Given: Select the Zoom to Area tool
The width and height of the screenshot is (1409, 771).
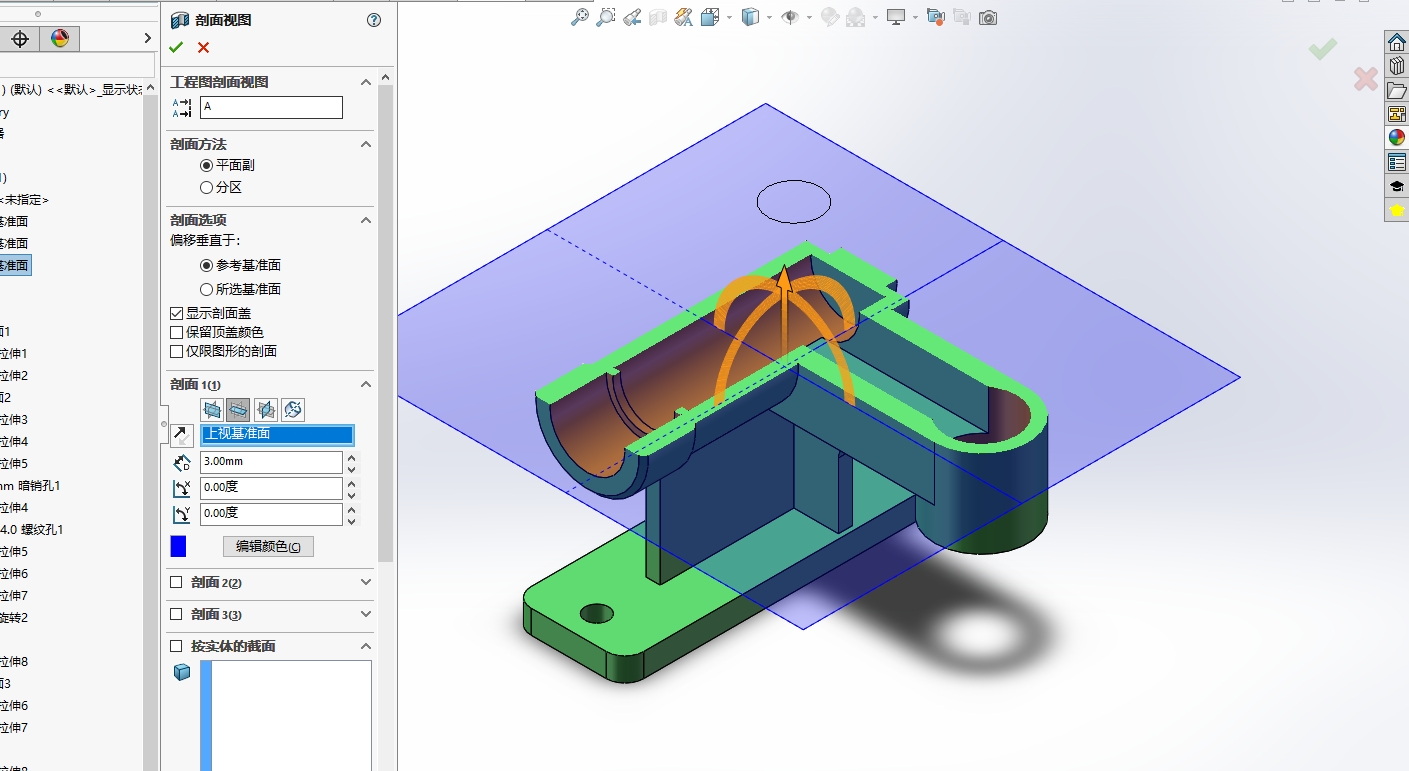Looking at the screenshot, I should pyautogui.click(x=606, y=17).
